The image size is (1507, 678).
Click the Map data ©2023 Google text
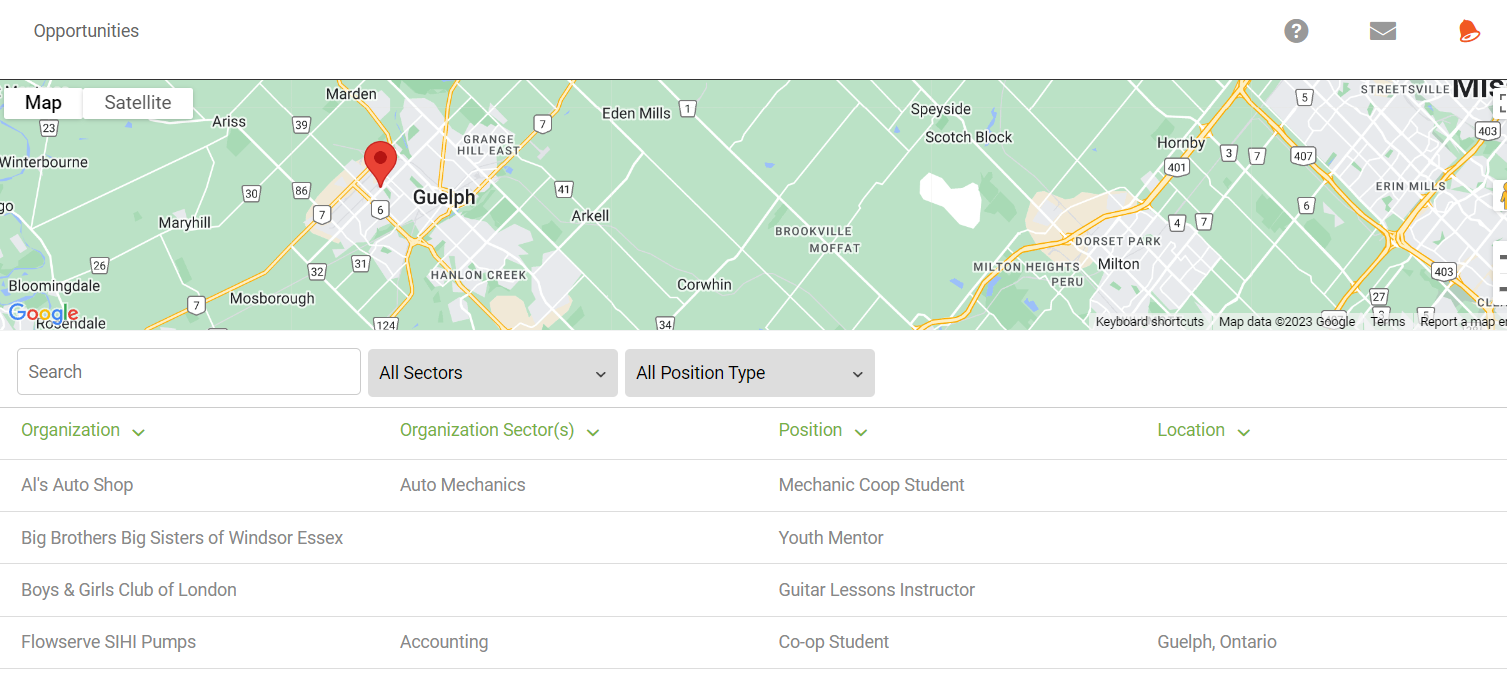coord(1287,322)
